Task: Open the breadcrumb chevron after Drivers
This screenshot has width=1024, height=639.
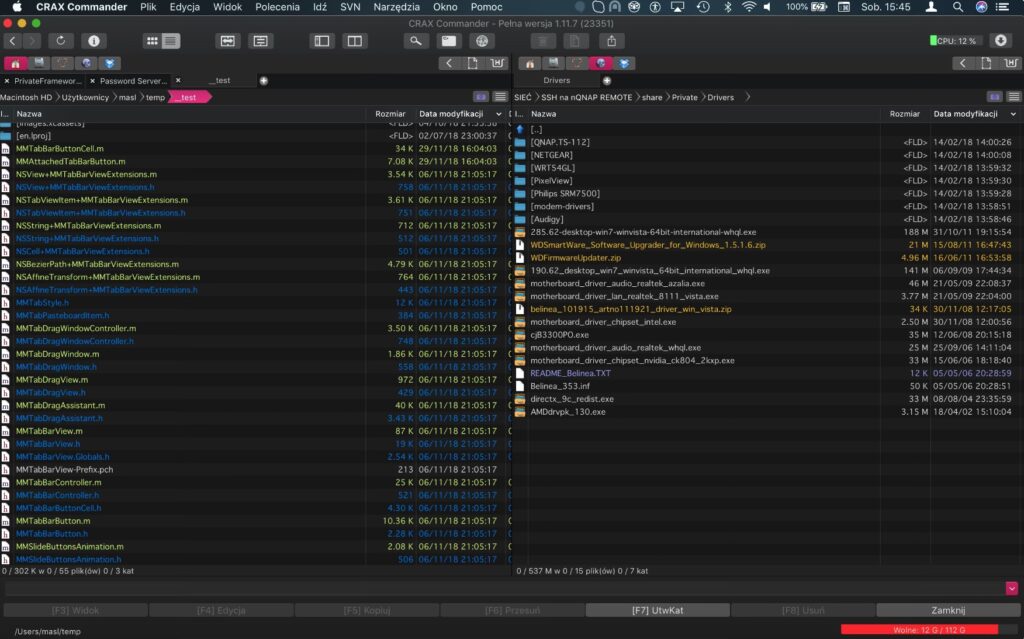Action: point(747,97)
